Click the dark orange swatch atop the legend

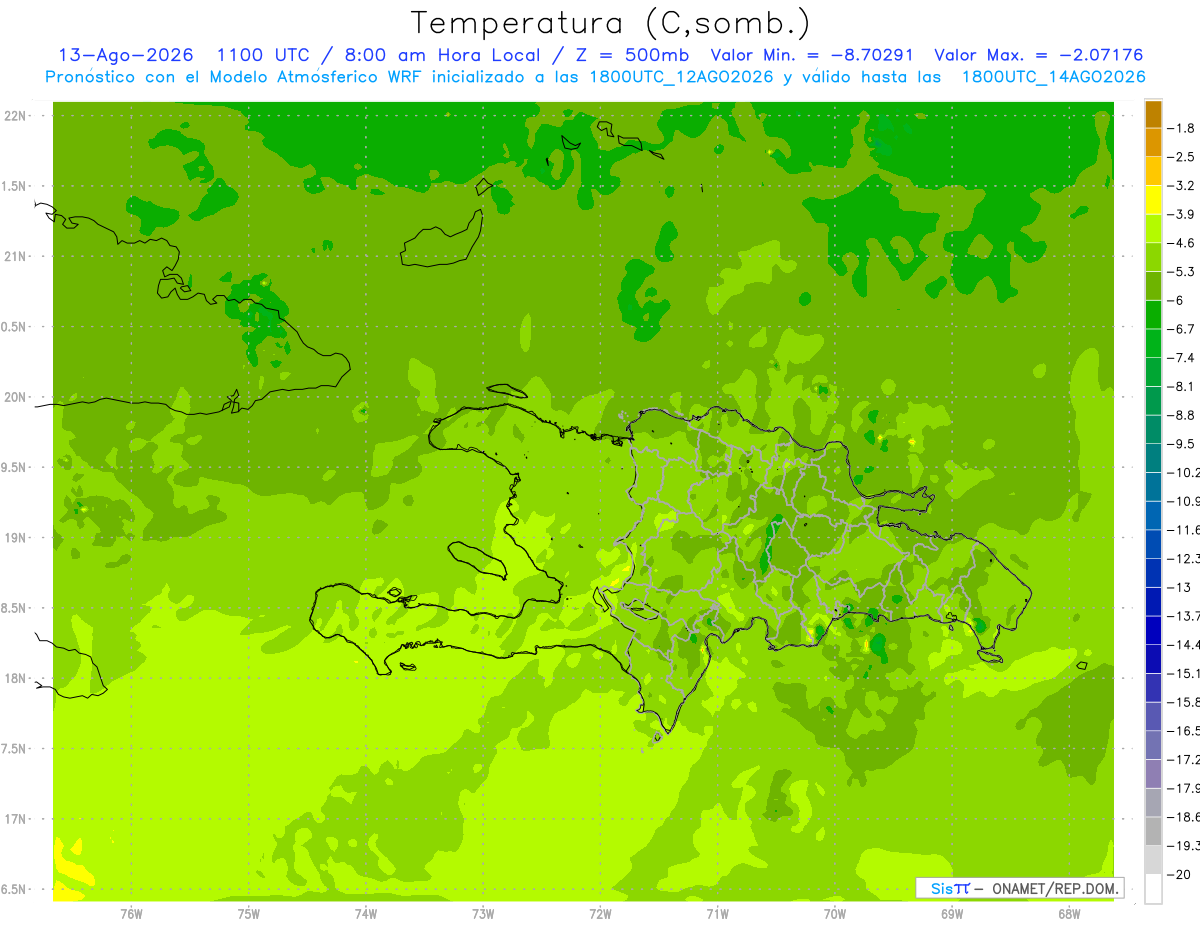[x=1153, y=114]
